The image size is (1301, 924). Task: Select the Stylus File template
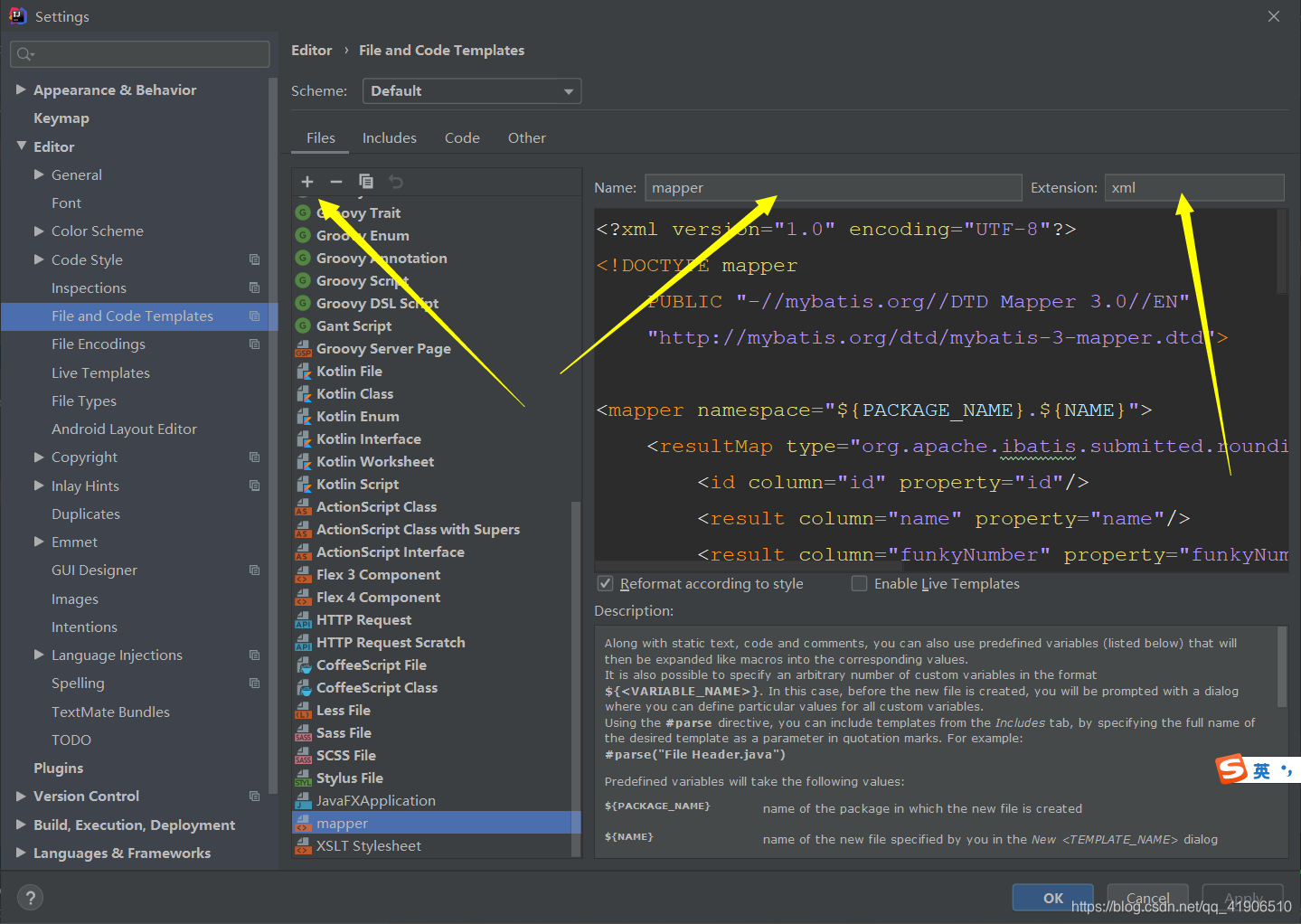[x=350, y=778]
